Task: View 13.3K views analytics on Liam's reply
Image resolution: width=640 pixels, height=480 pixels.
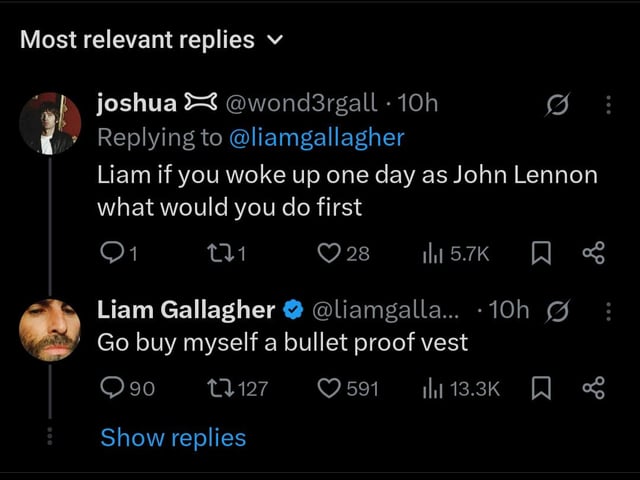Action: coord(461,388)
